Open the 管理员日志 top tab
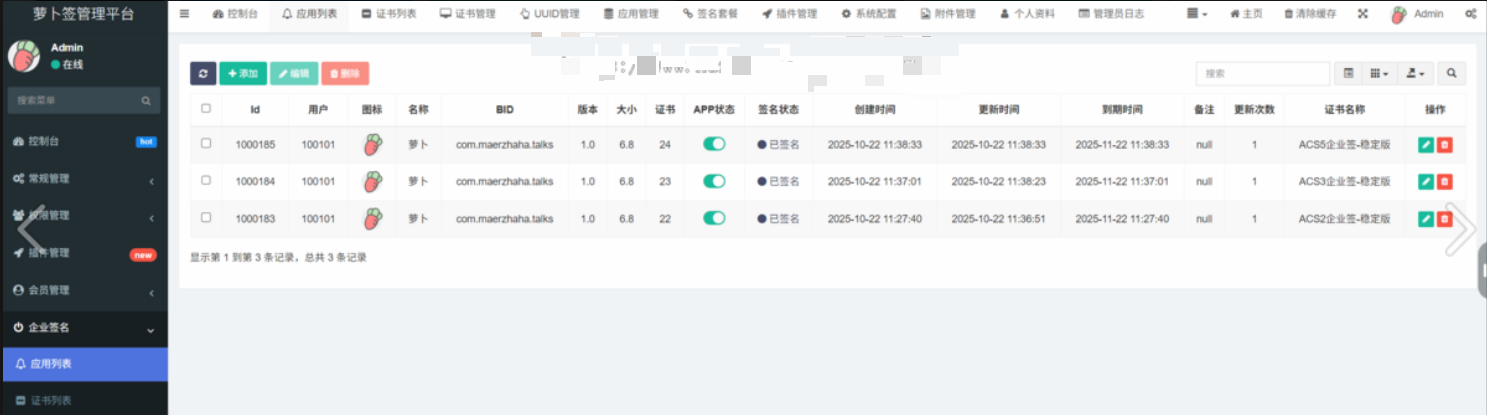 [1112, 14]
